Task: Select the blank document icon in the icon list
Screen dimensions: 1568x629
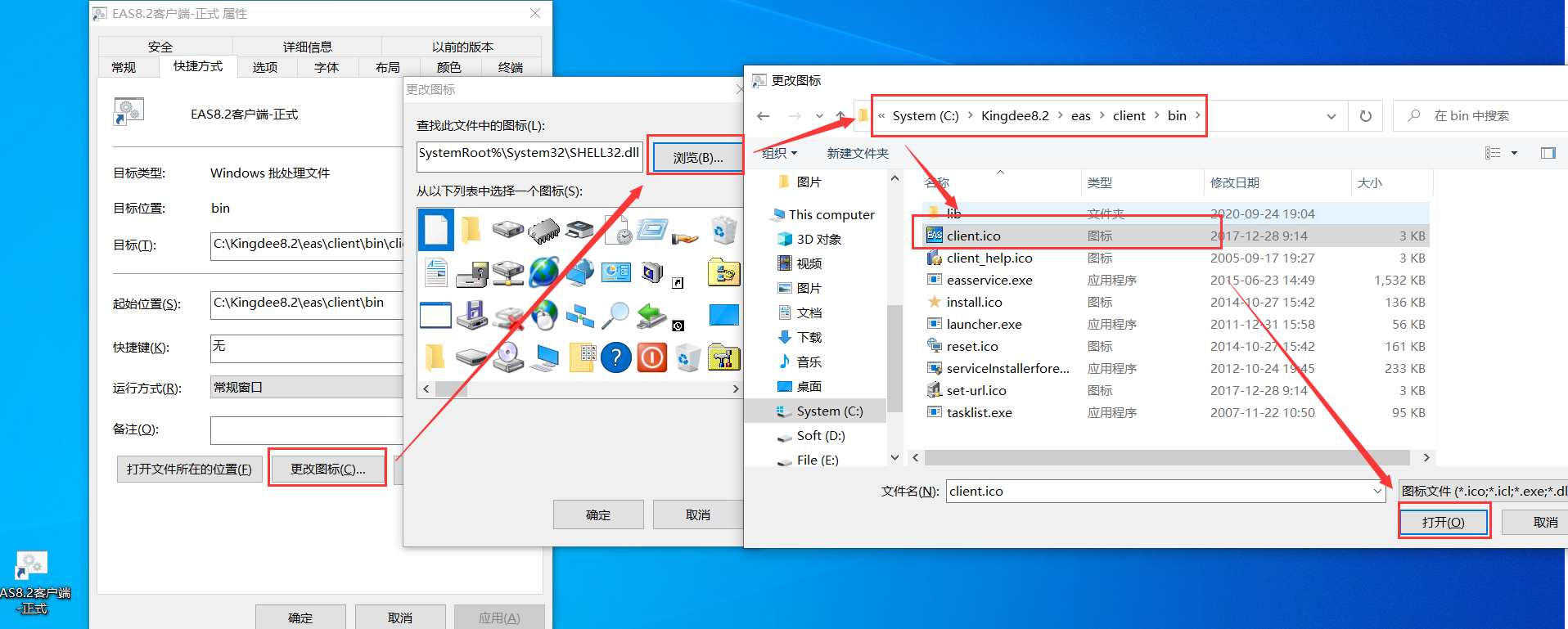Action: pos(436,229)
